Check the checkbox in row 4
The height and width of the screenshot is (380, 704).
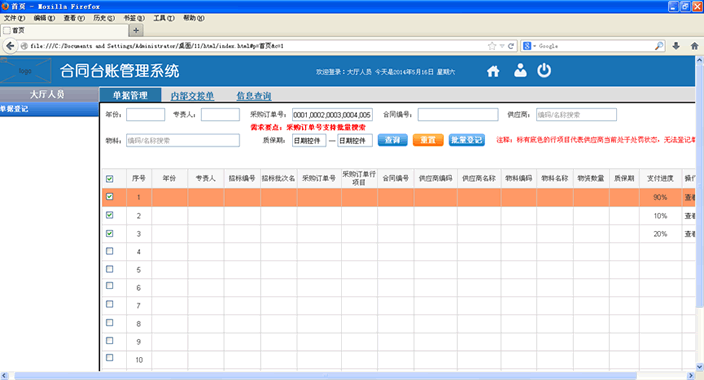tap(110, 251)
